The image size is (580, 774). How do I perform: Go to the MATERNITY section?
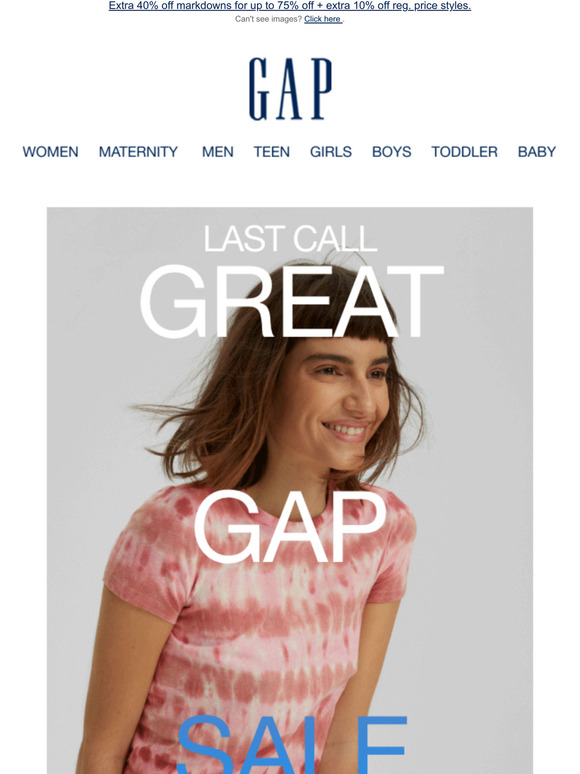[138, 152]
